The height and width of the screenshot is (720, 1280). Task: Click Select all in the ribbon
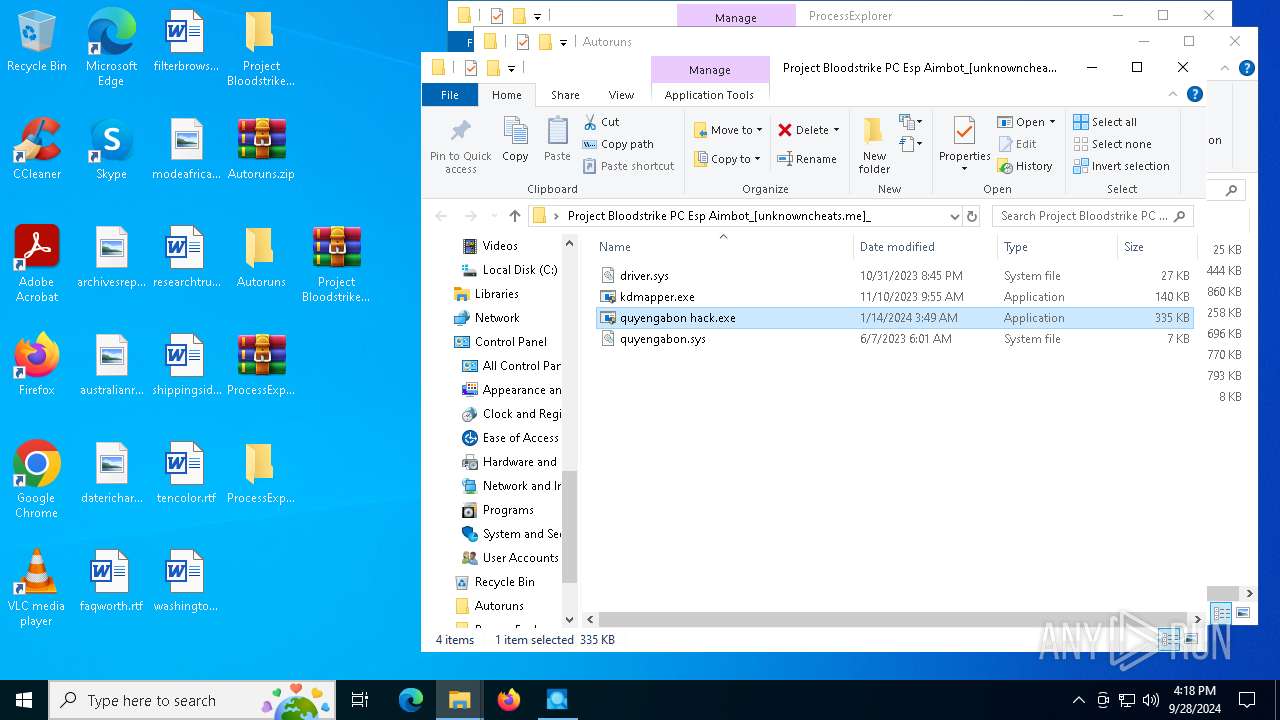tap(1105, 122)
